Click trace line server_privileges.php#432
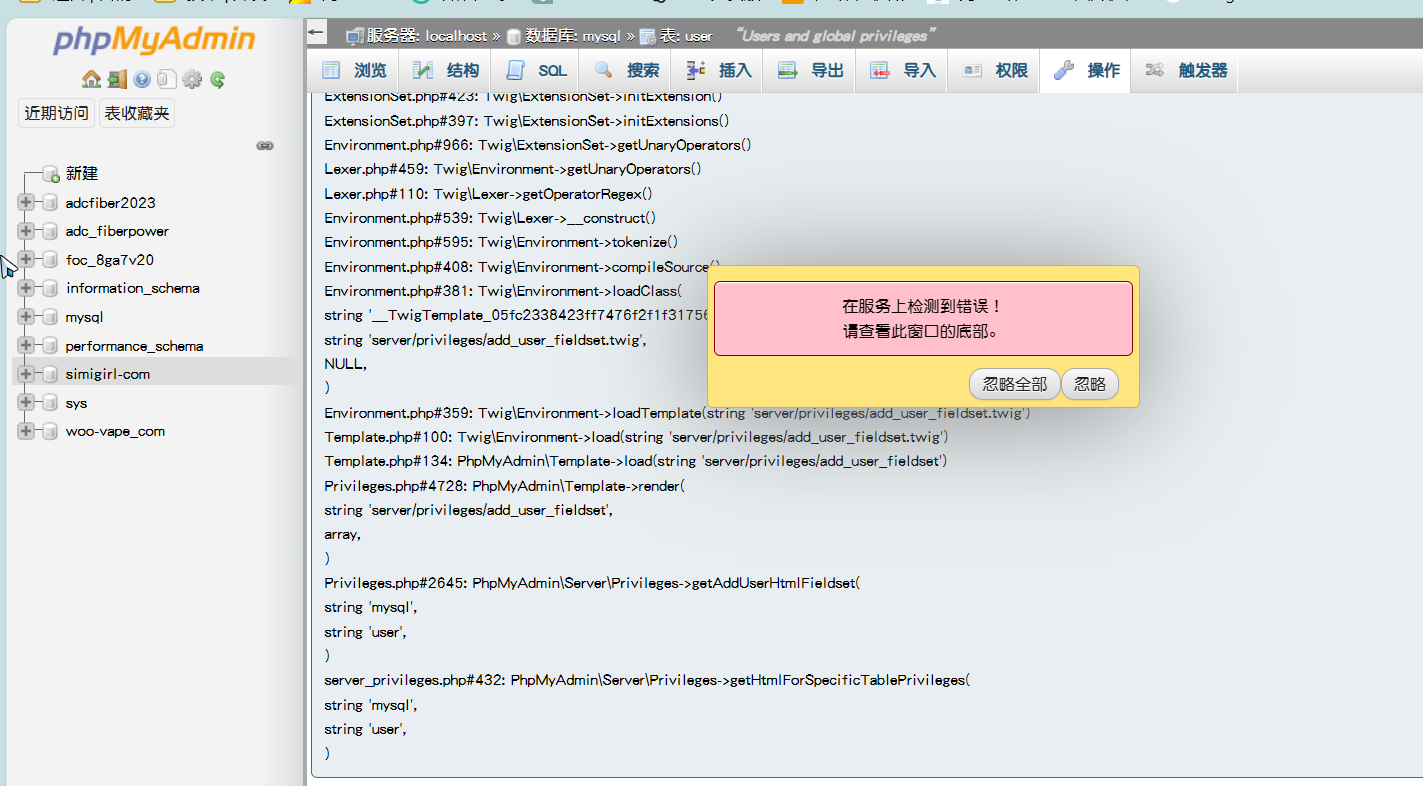The height and width of the screenshot is (786, 1423). (x=647, y=680)
